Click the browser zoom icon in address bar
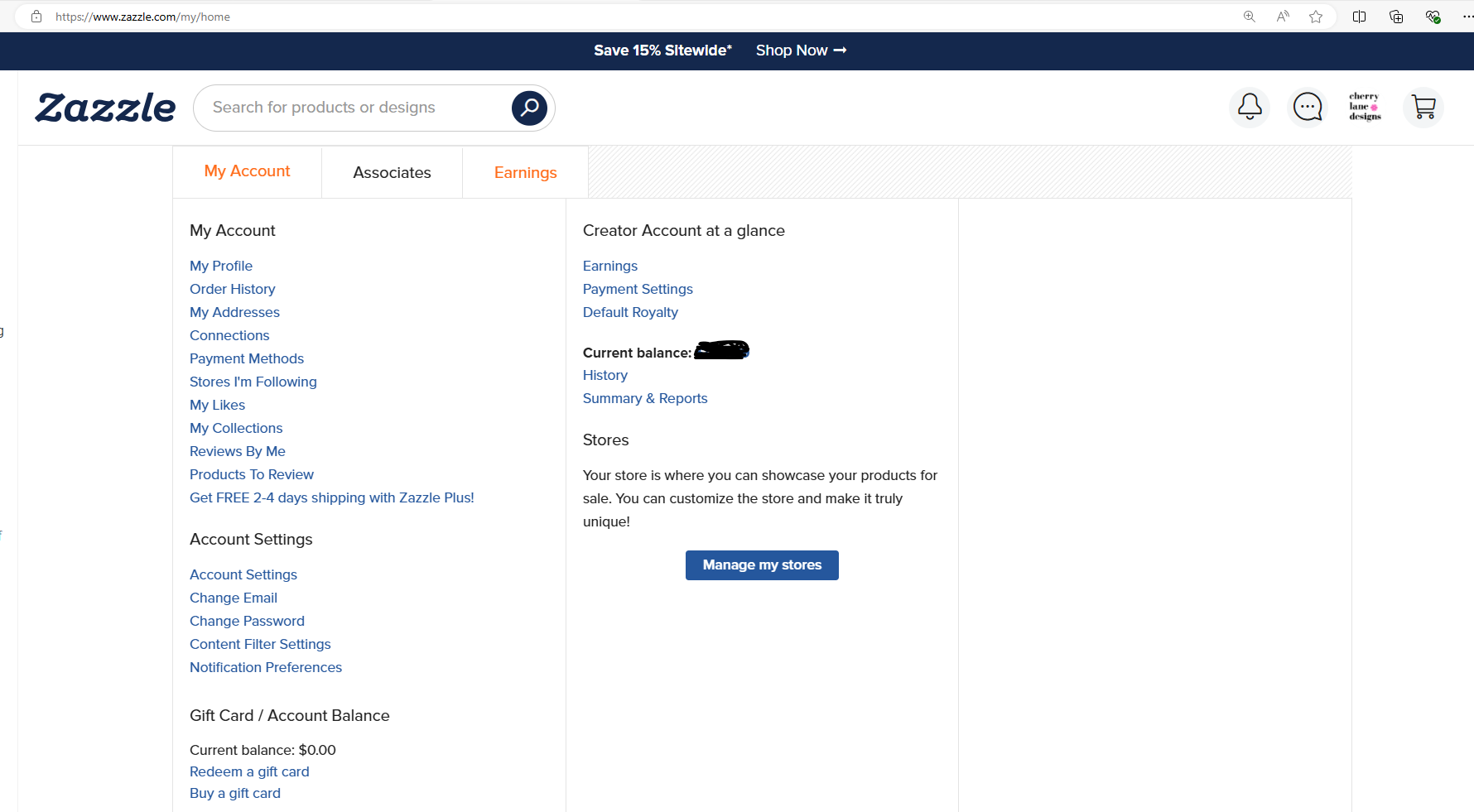1474x812 pixels. [1250, 17]
